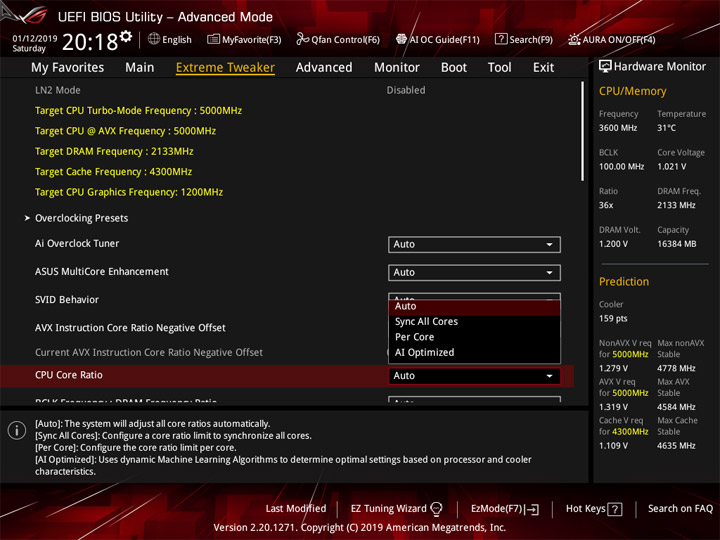Click the 20:18 clock display
720x540 pixels.
90,42
